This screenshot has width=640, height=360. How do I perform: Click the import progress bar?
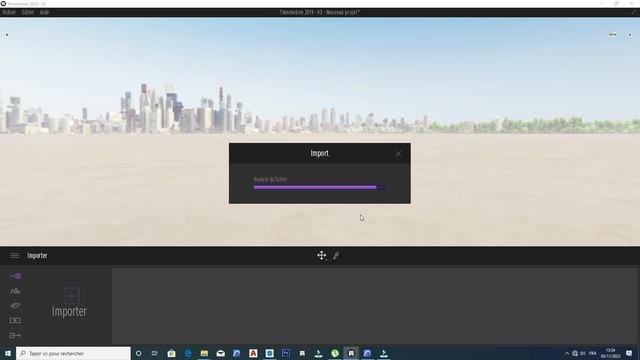pos(319,187)
